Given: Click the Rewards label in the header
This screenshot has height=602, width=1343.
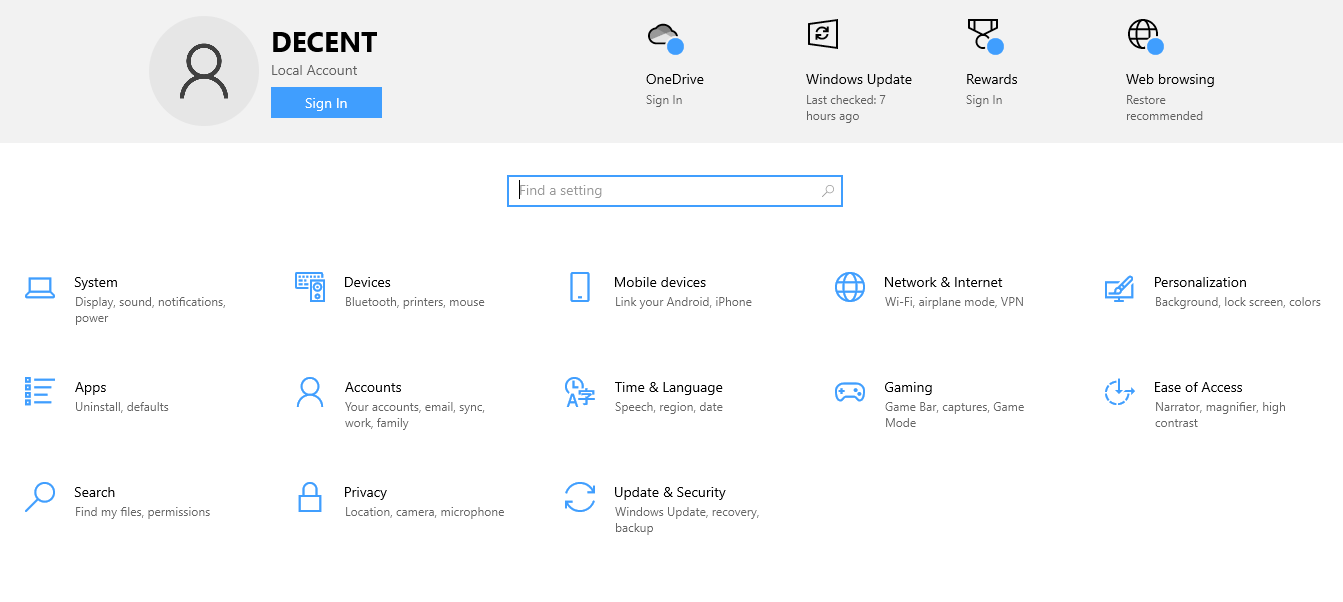Looking at the screenshot, I should coord(992,79).
